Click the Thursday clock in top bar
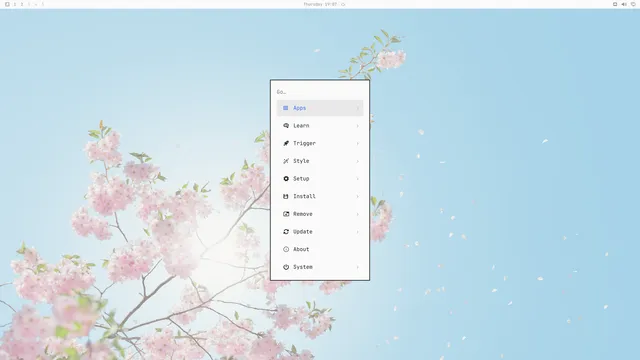 [x=320, y=4]
